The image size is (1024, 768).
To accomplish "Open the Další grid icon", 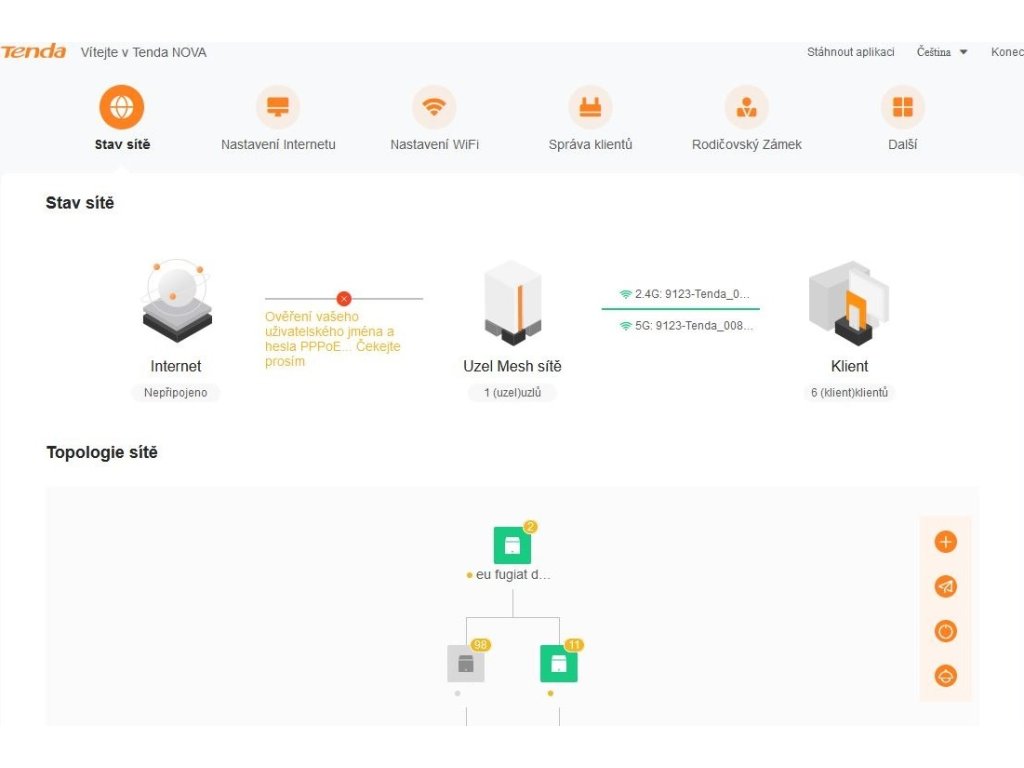I will 903,107.
